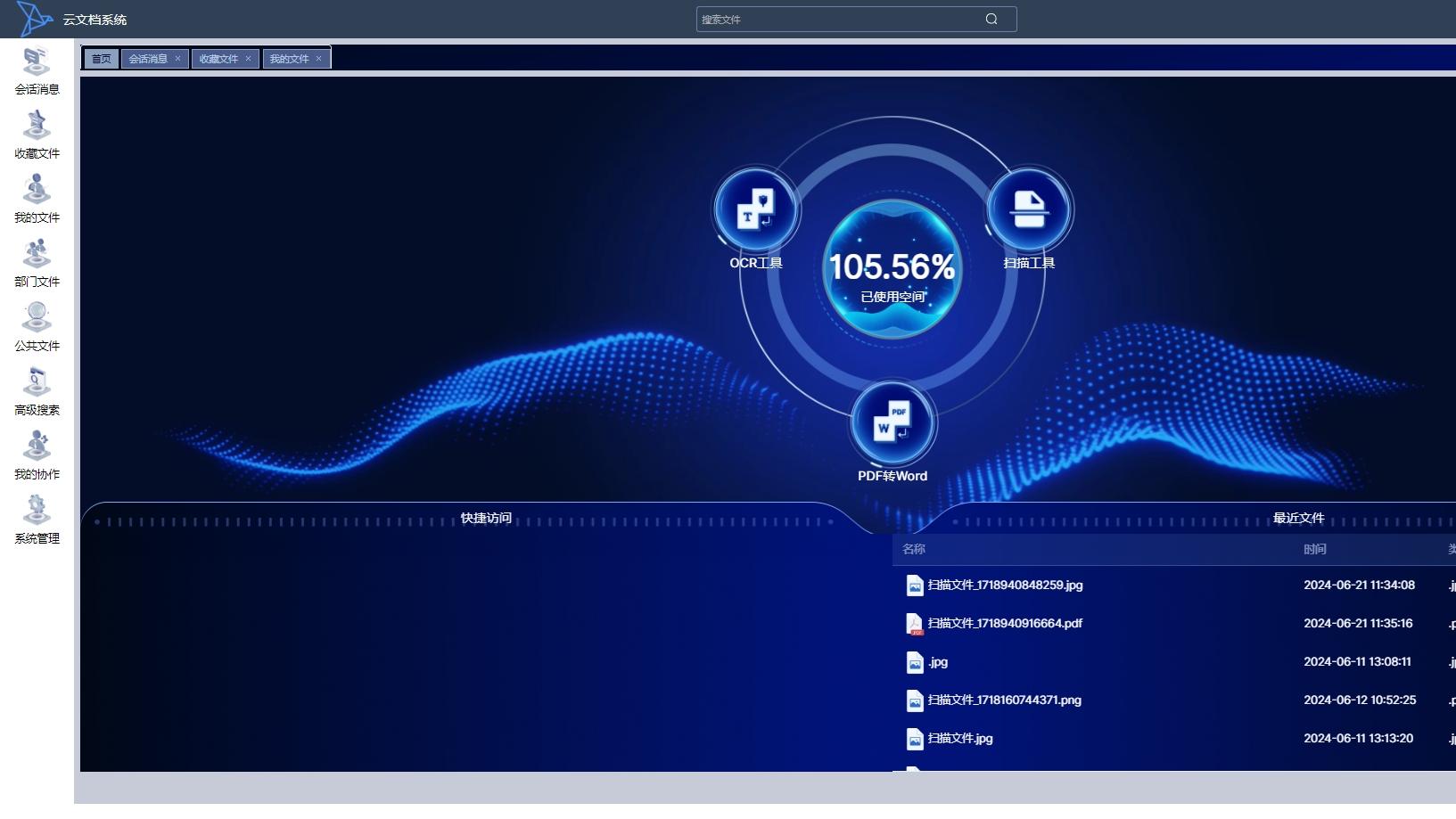Click the timestamp 2024-06-11 13:13:20
1456x819 pixels.
(x=1358, y=739)
